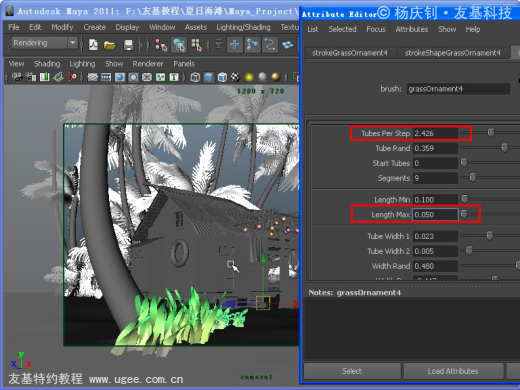Click the Tube Width 2 value field
Screen dimensions: 520x390
pos(435,251)
